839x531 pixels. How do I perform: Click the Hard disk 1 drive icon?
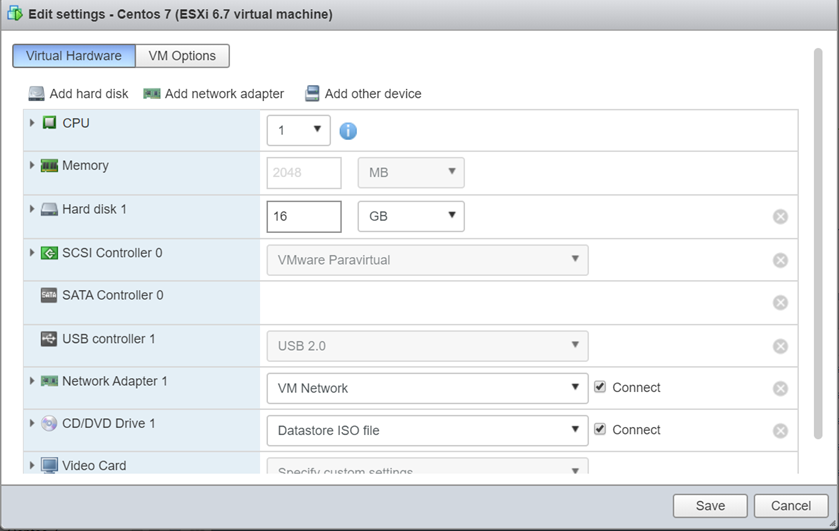click(49, 209)
